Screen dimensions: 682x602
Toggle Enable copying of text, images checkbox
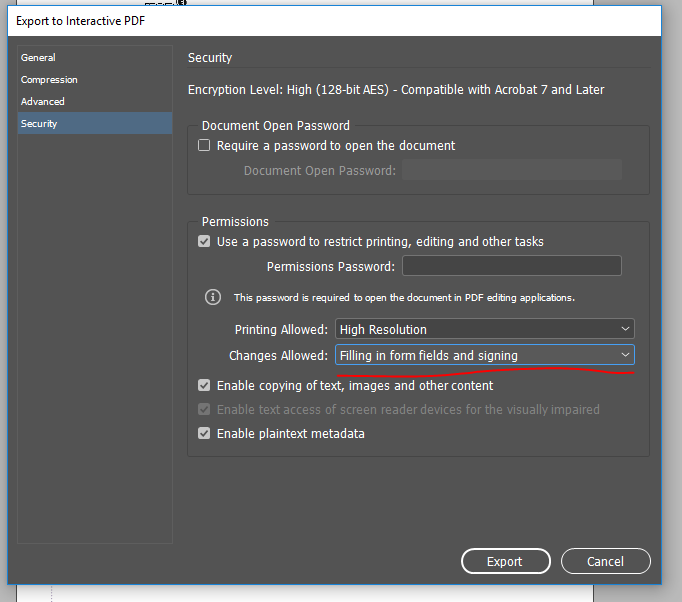pos(205,386)
